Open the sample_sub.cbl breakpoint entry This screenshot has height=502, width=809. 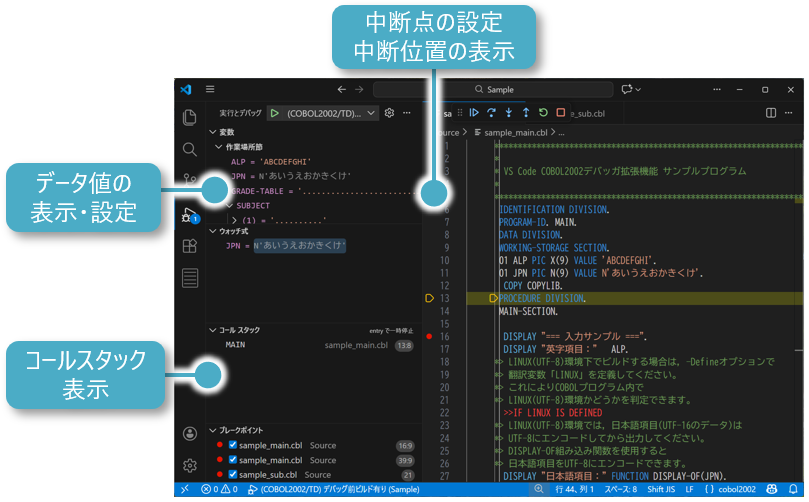(315, 474)
